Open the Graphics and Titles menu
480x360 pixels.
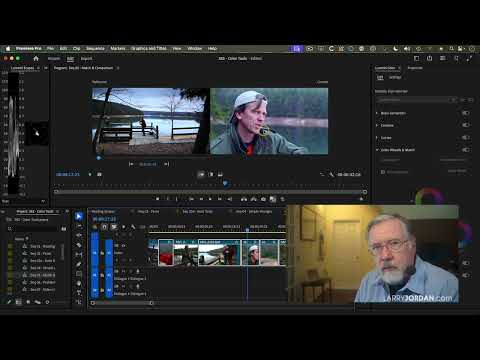coord(148,49)
